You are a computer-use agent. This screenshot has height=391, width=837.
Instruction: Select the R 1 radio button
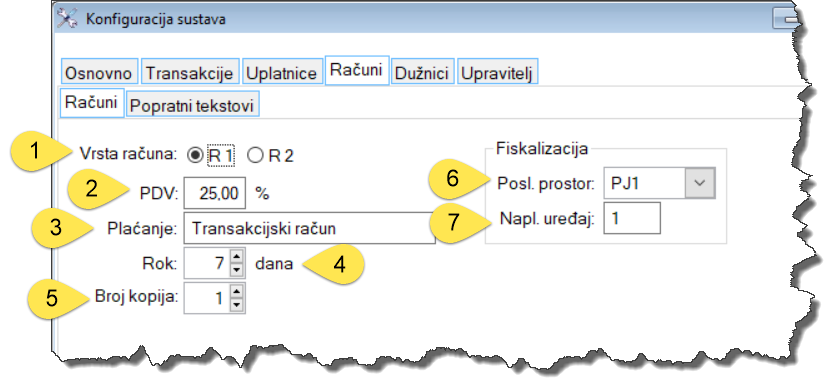tap(195, 155)
